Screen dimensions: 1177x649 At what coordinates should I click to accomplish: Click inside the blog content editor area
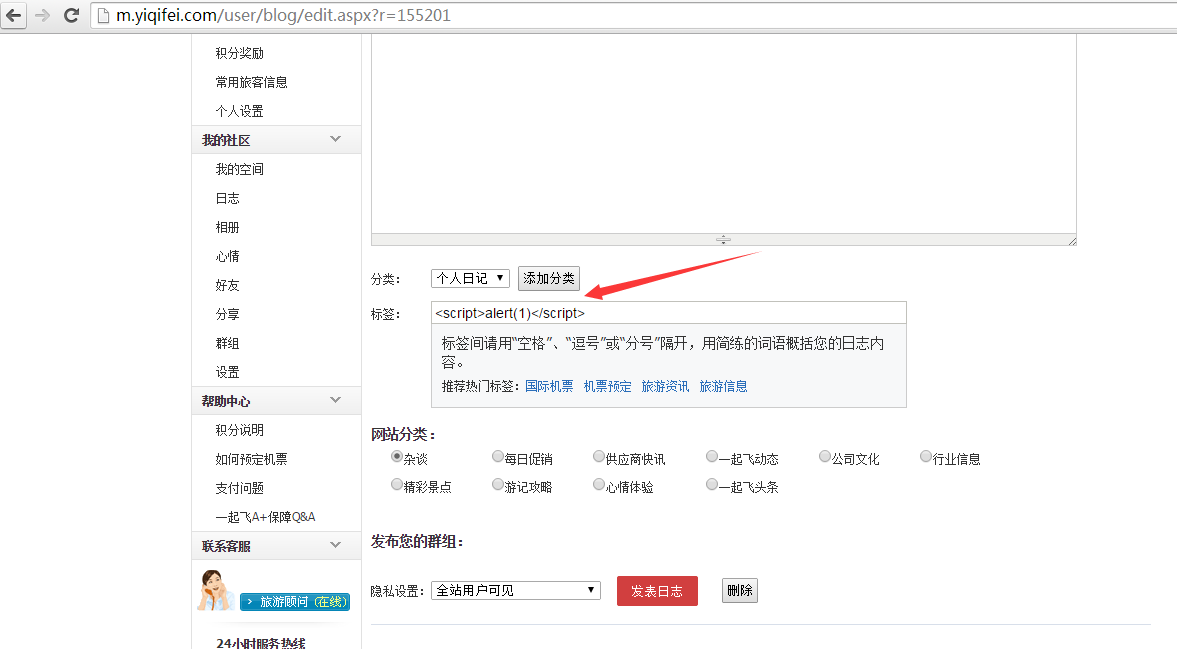click(x=724, y=134)
